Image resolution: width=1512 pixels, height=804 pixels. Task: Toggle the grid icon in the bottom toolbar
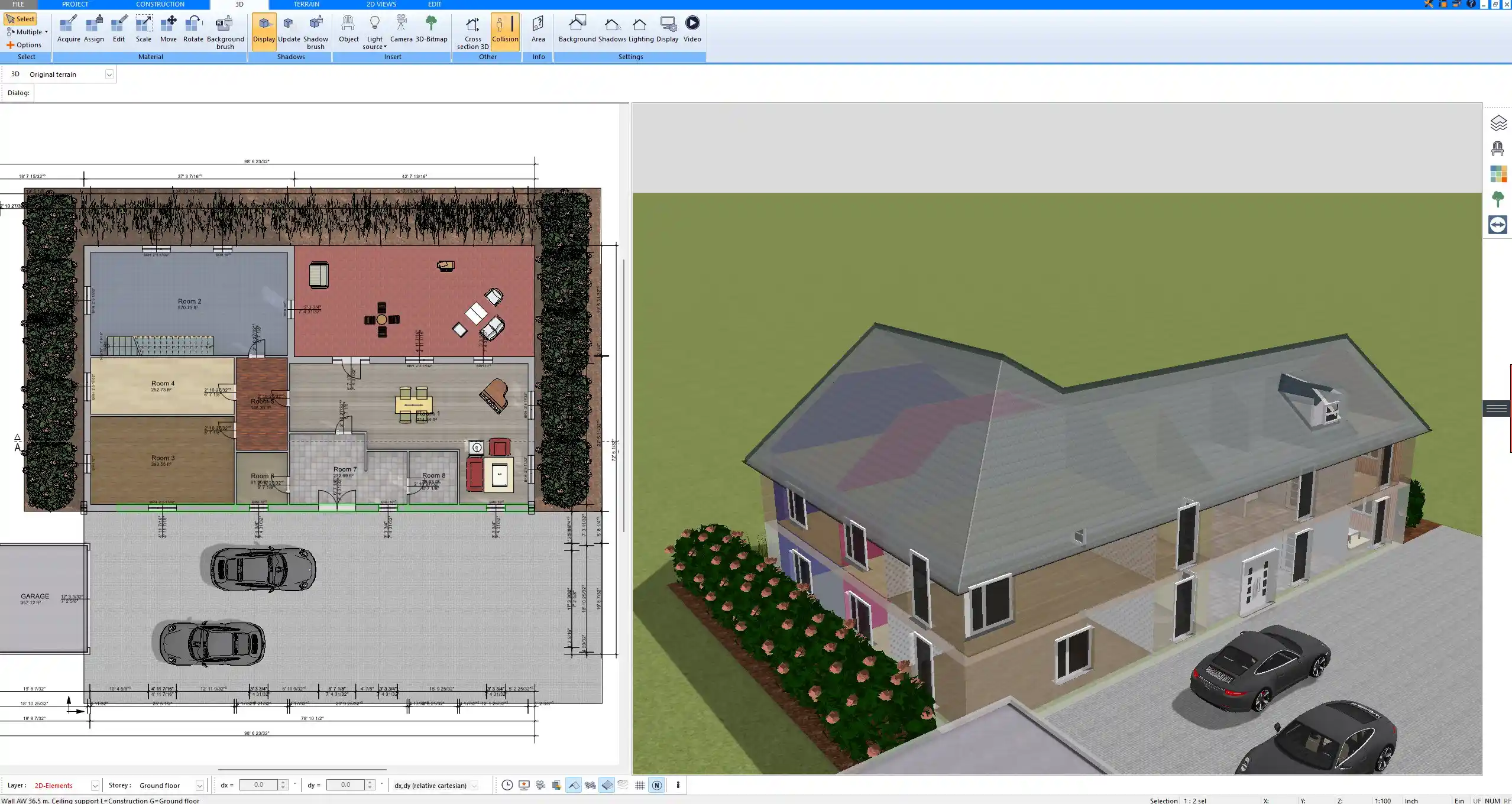640,785
